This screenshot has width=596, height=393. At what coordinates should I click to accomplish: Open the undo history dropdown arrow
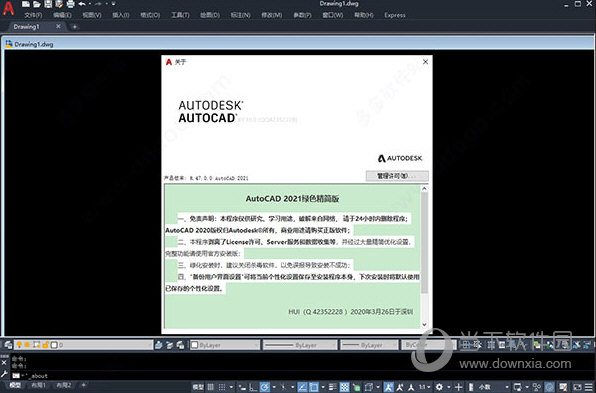click(x=90, y=4)
